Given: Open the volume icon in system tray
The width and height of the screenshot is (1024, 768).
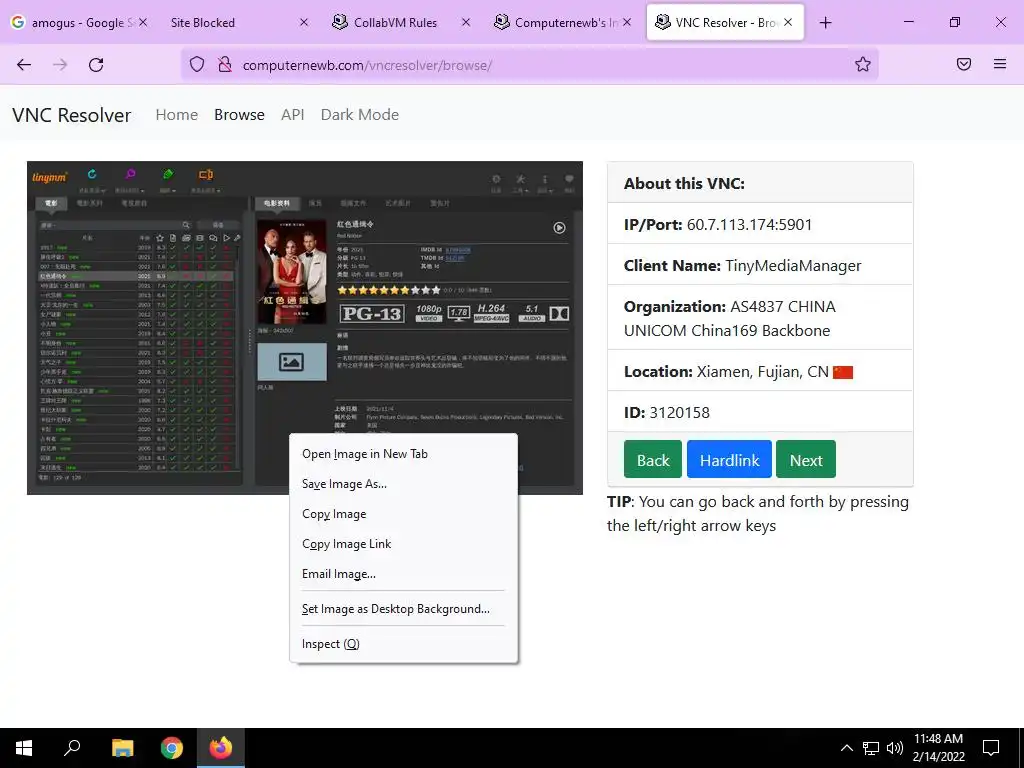Looking at the screenshot, I should tap(895, 748).
